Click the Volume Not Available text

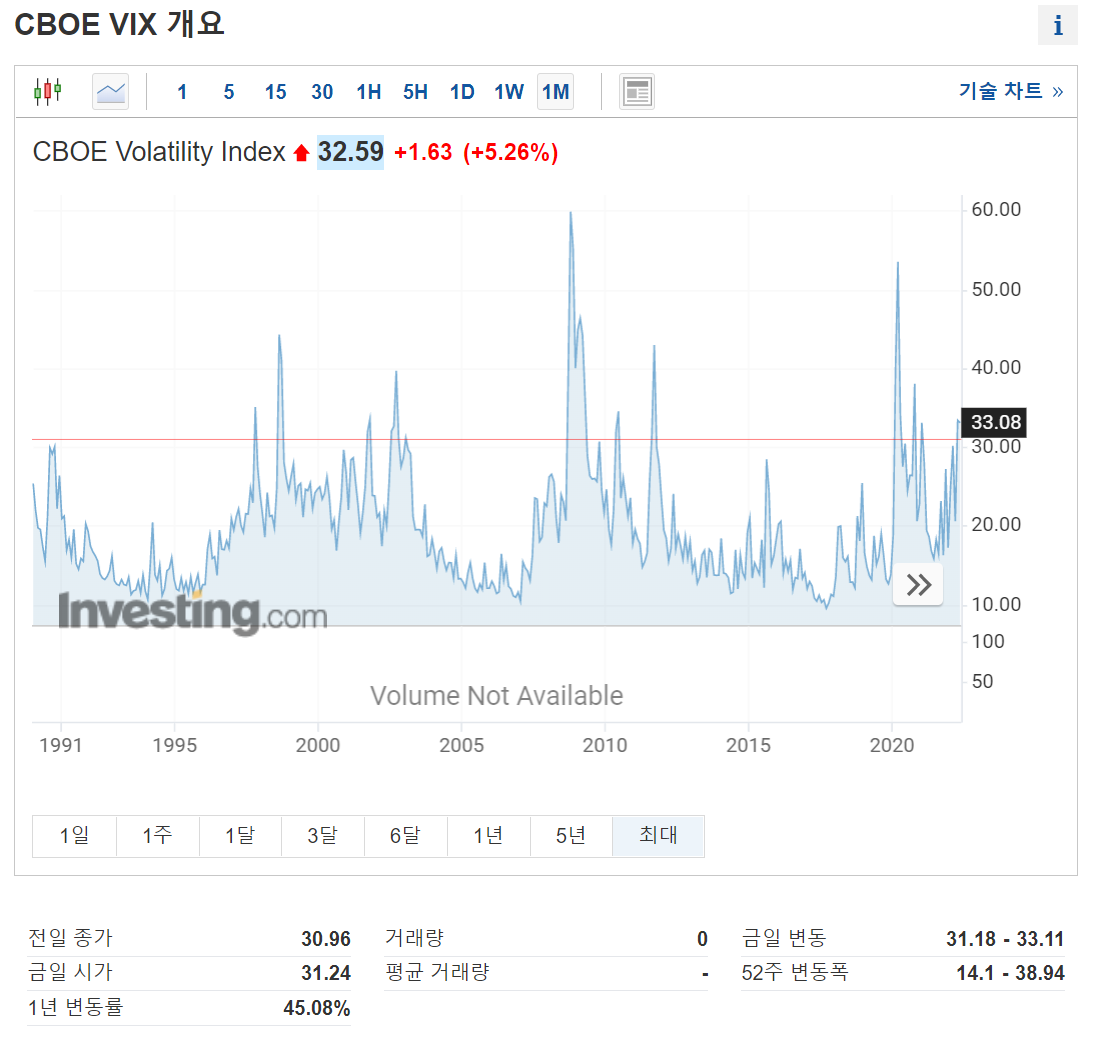[x=496, y=695]
